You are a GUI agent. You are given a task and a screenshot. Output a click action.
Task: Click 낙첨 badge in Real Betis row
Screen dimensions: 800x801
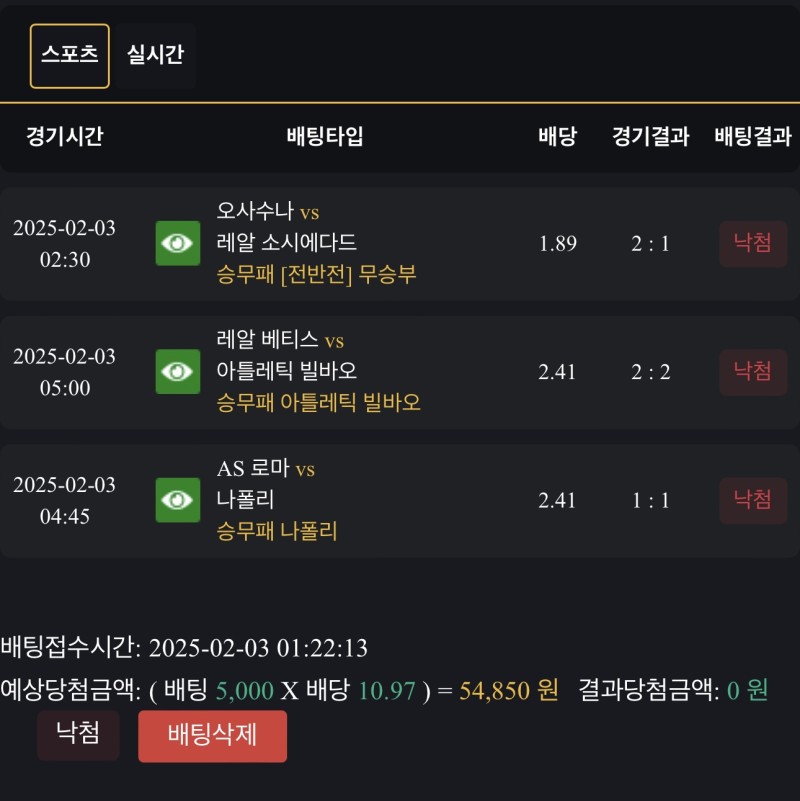753,372
